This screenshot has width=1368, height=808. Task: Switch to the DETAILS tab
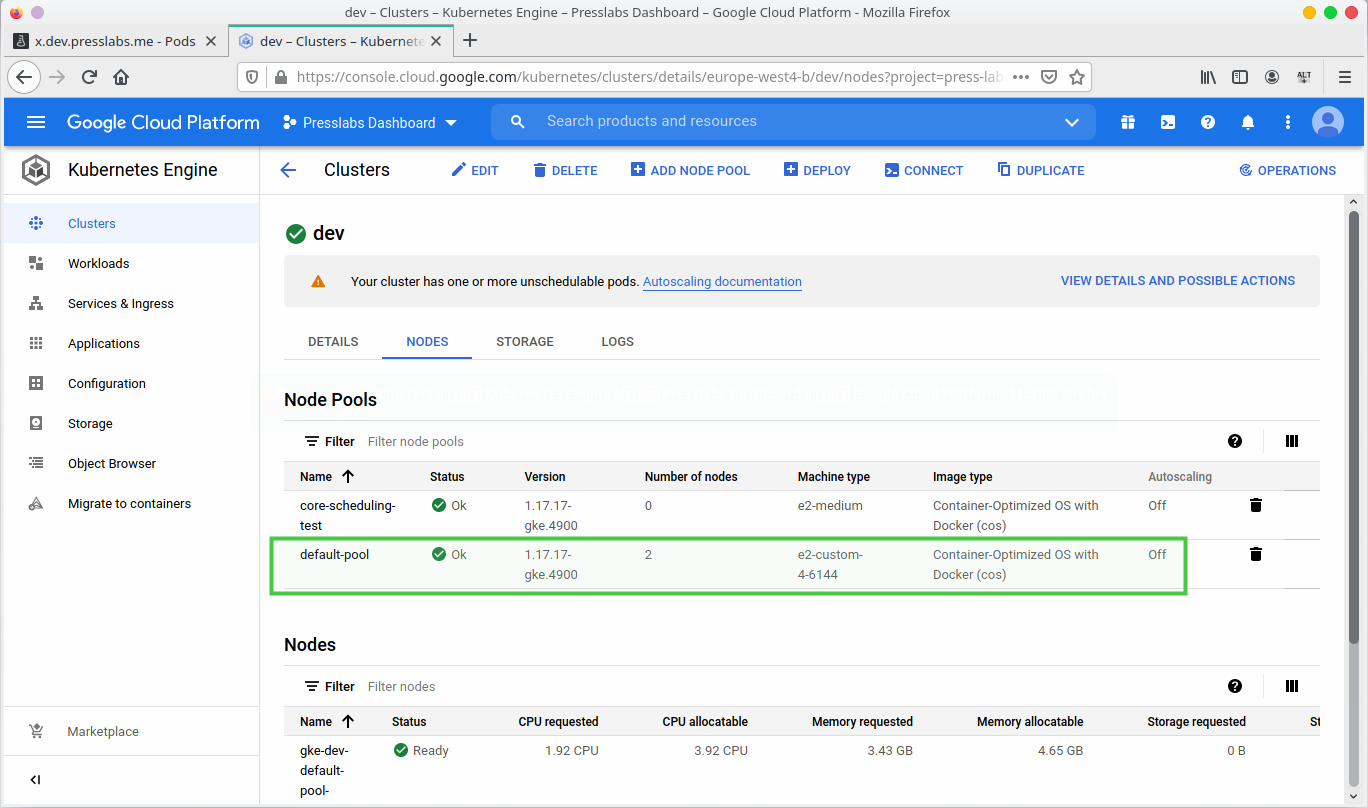click(x=333, y=341)
